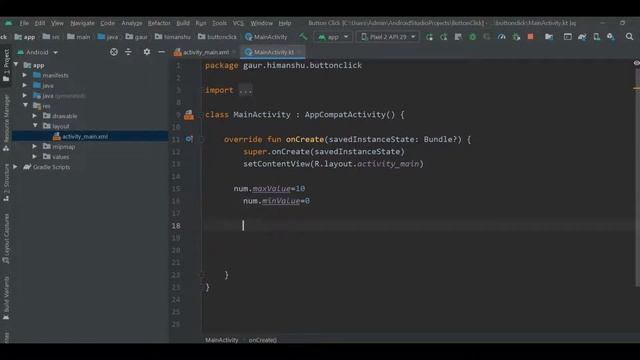Switch to the activity_main.xml editor tab
The image size is (640, 360).
point(204,52)
